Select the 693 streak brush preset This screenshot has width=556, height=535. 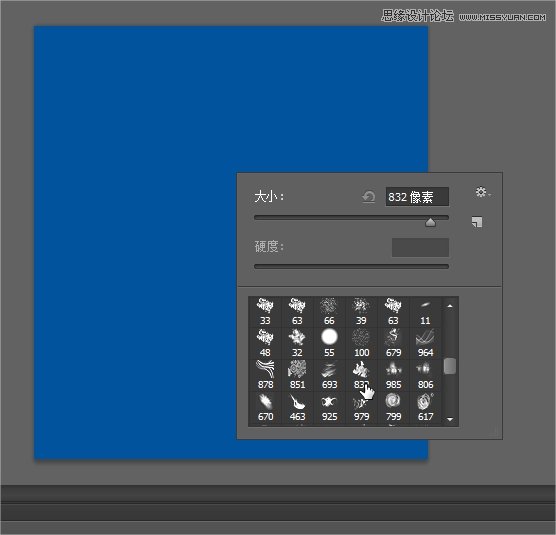[329, 375]
